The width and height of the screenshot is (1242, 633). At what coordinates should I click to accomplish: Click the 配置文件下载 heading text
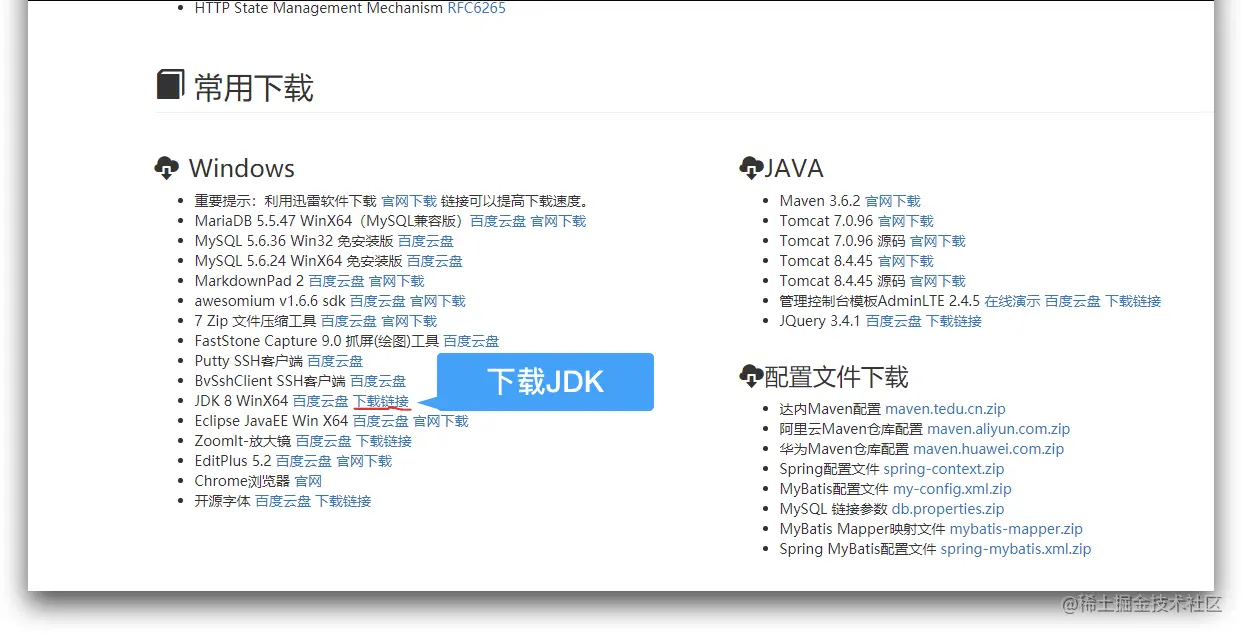tap(837, 377)
